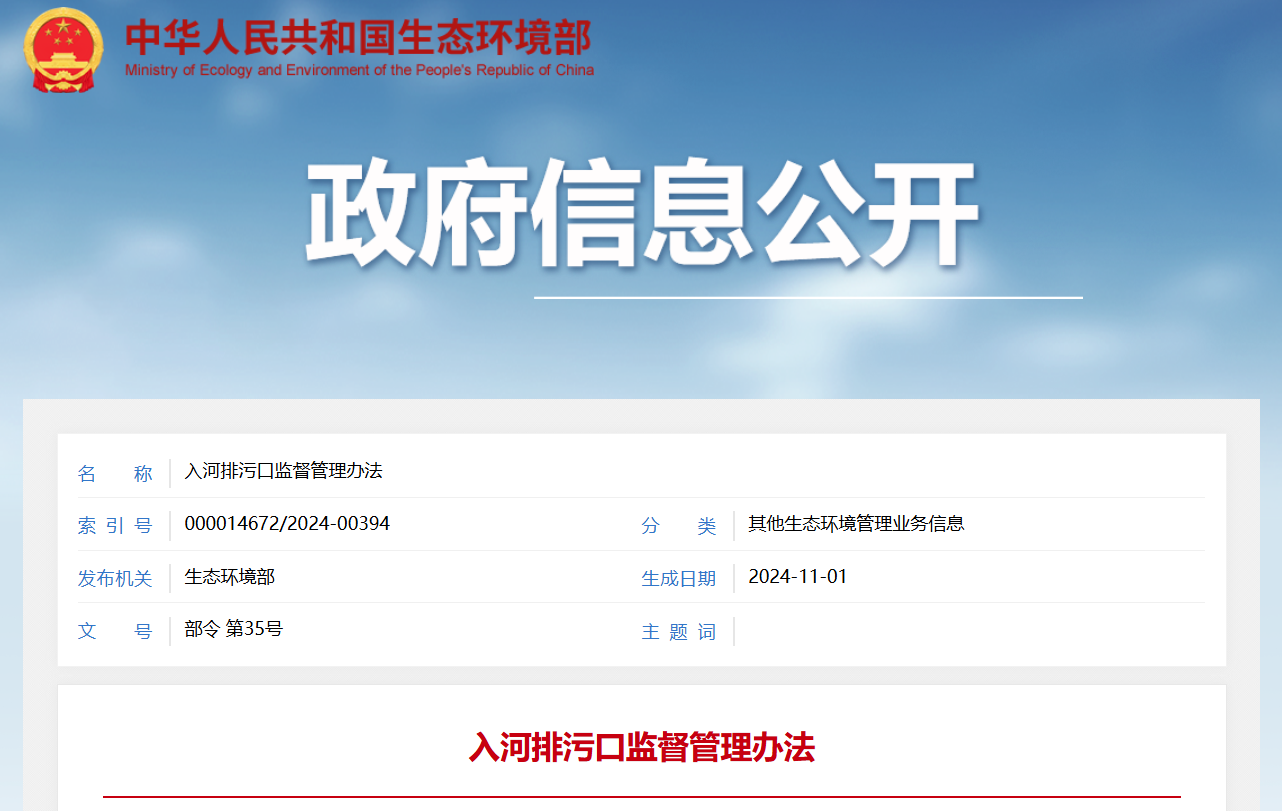This screenshot has width=1282, height=811.
Task: Click the red article heading 入河排污口监督管理办法
Action: tap(642, 747)
